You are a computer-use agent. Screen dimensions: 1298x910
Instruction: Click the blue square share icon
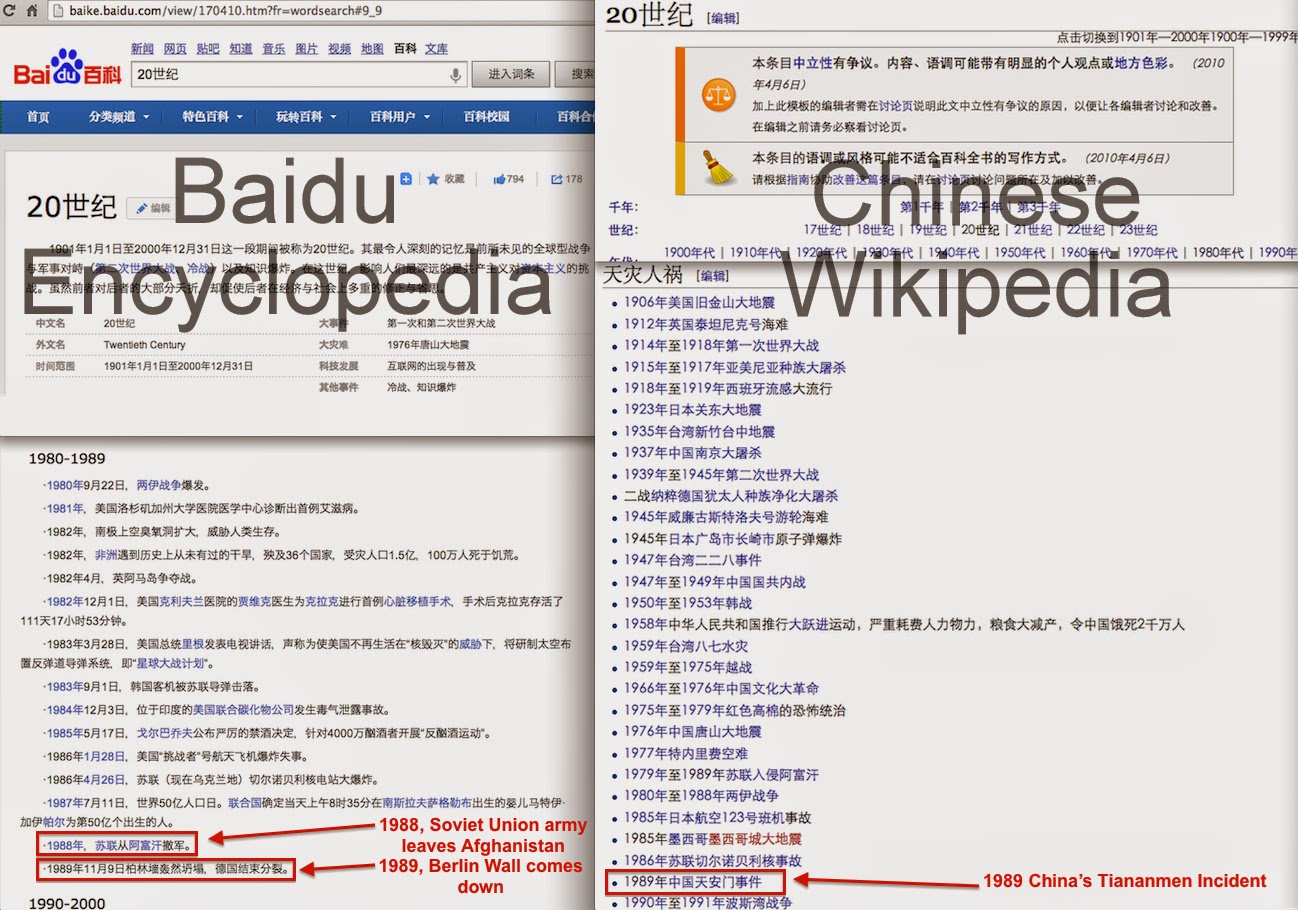coord(406,178)
